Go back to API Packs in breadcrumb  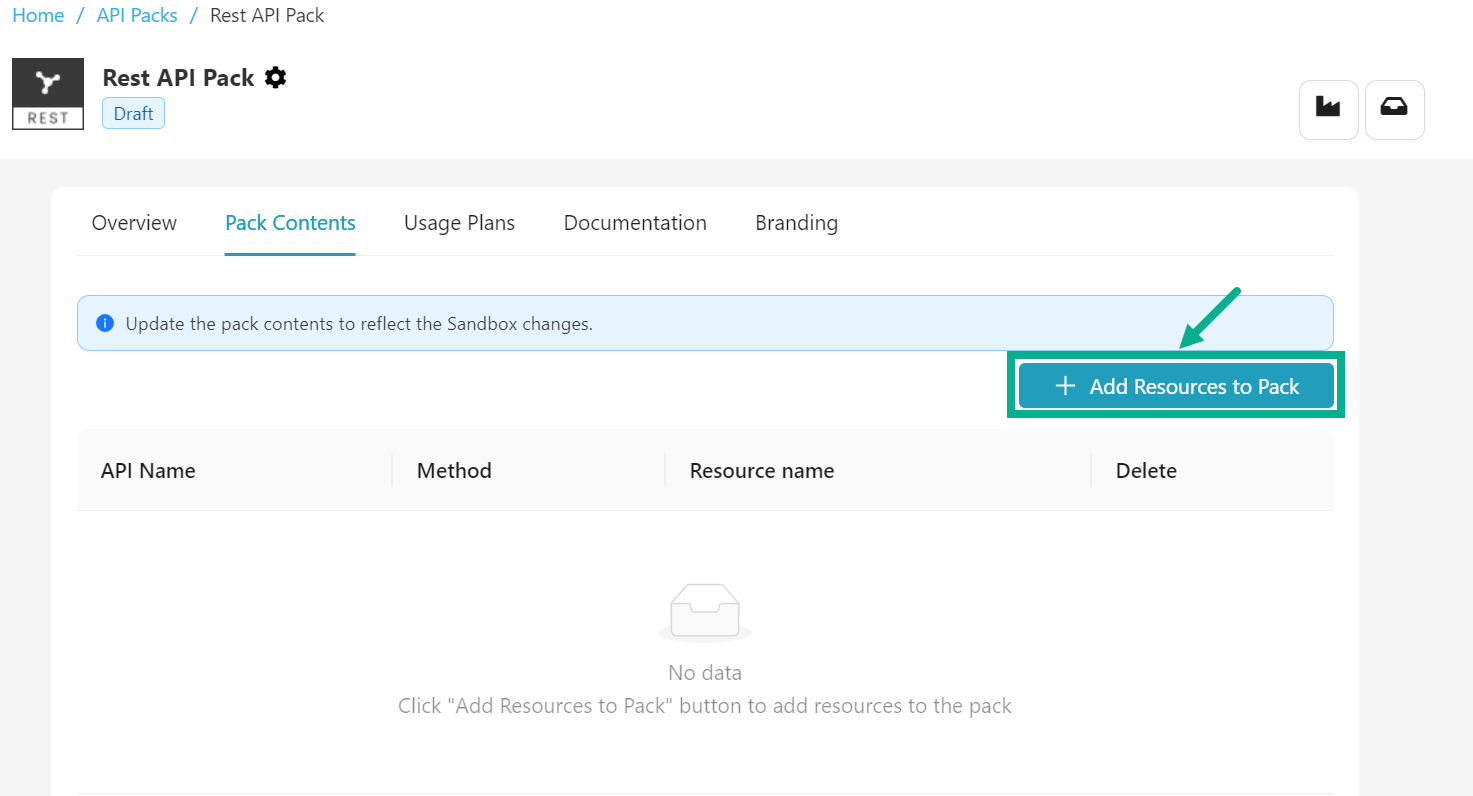pos(137,16)
